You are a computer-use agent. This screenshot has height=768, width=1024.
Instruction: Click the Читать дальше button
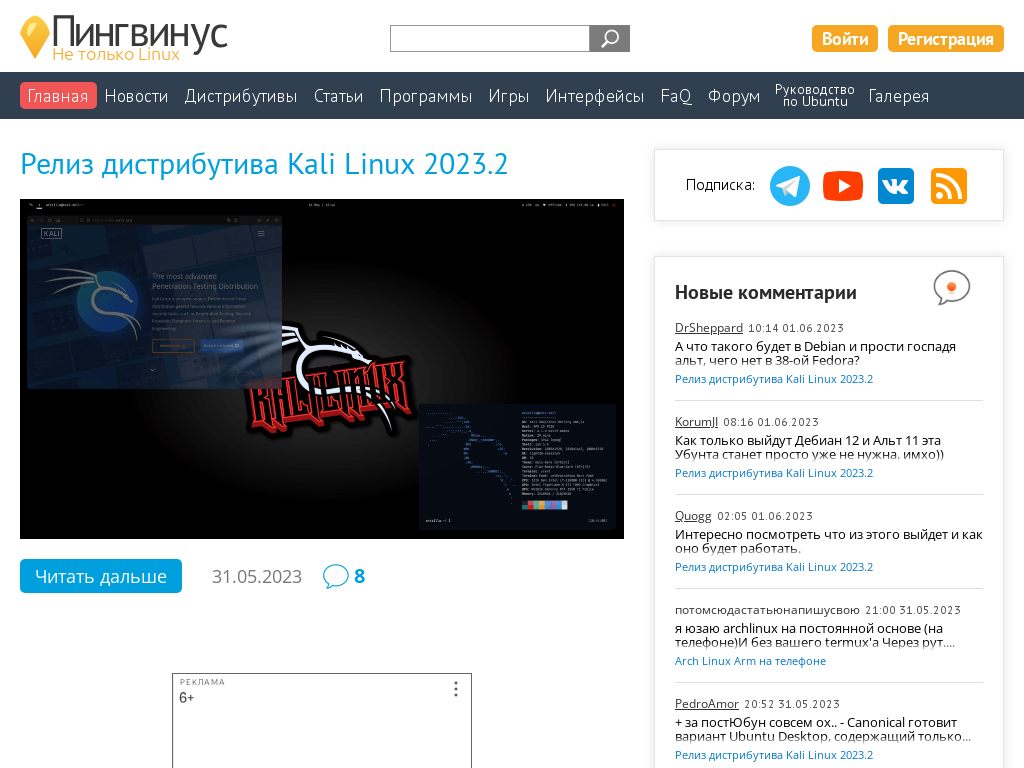101,576
